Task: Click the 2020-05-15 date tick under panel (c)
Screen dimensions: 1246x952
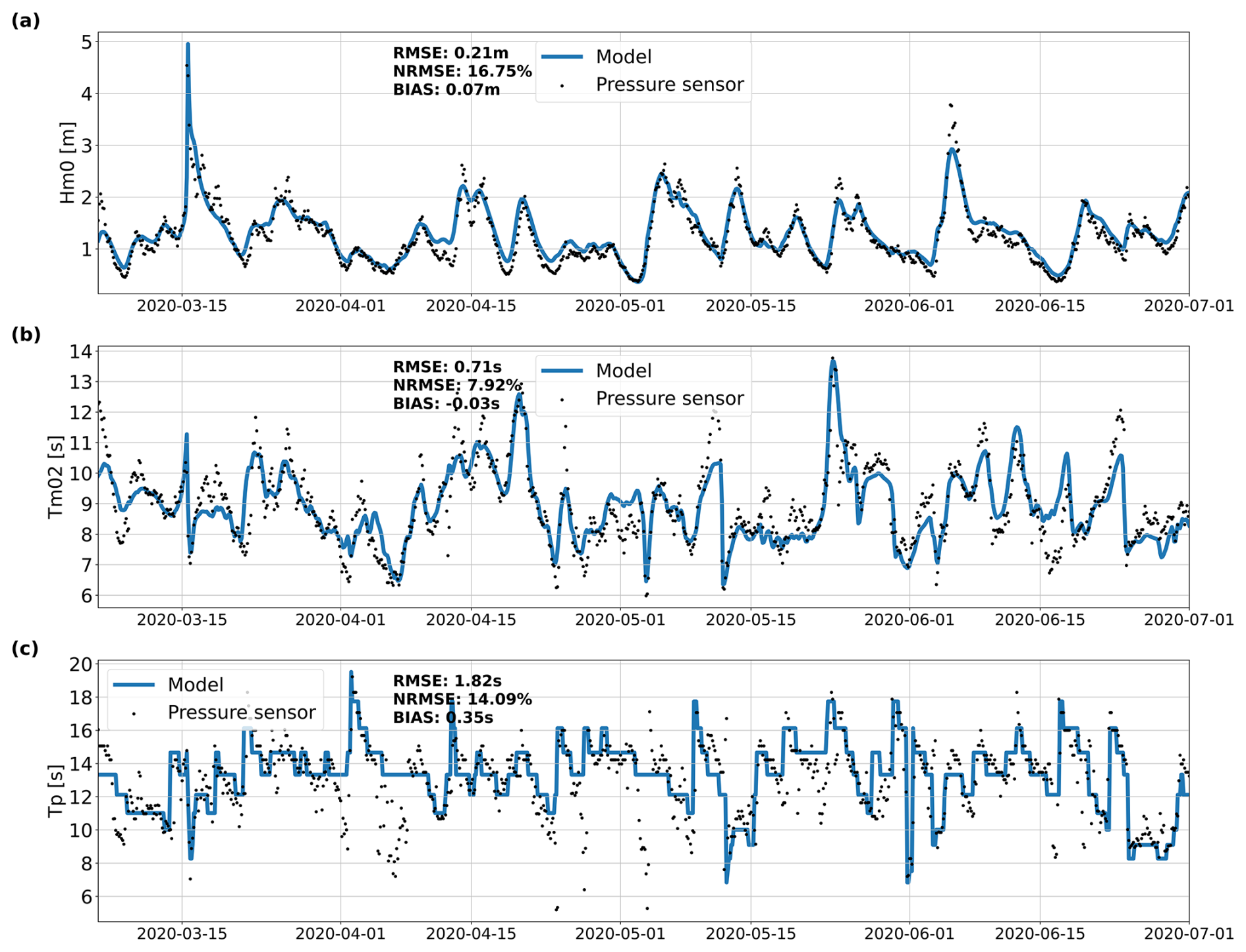Action: [x=750, y=934]
